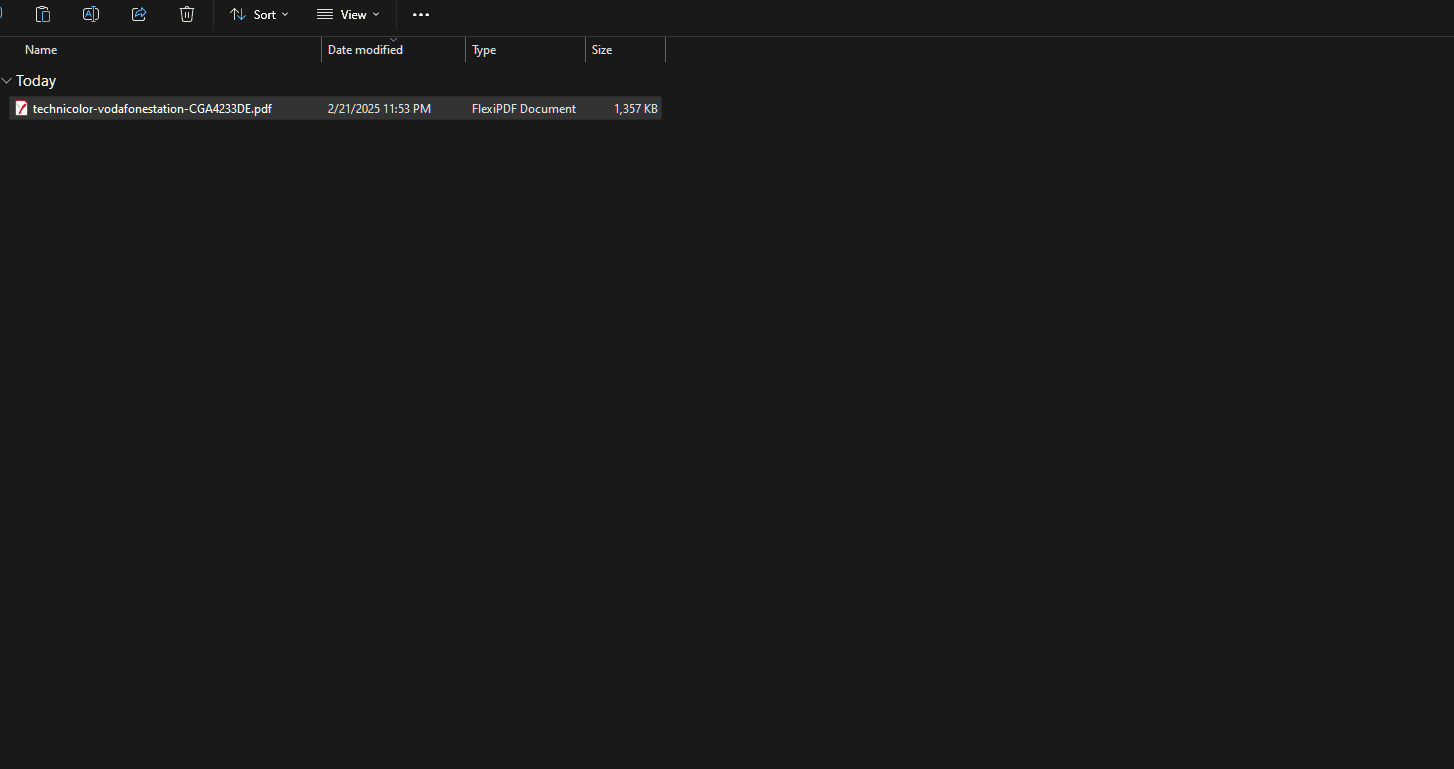
Task: Select the technicolor-vodafonestation-CGA4233DE.pdf file name
Action: pos(152,109)
